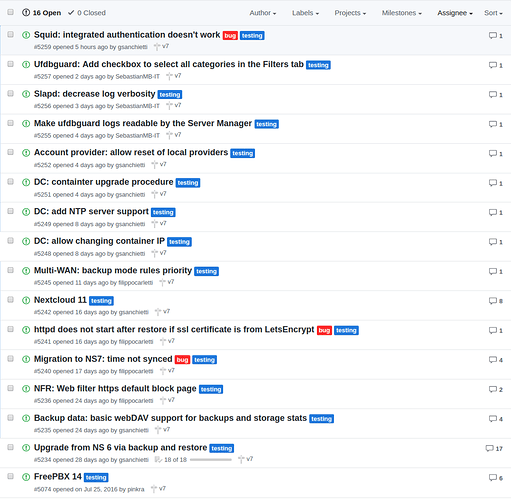The height and width of the screenshot is (500, 511).
Task: Toggle select-all checkbox in issues header
Action: pyautogui.click(x=11, y=12)
